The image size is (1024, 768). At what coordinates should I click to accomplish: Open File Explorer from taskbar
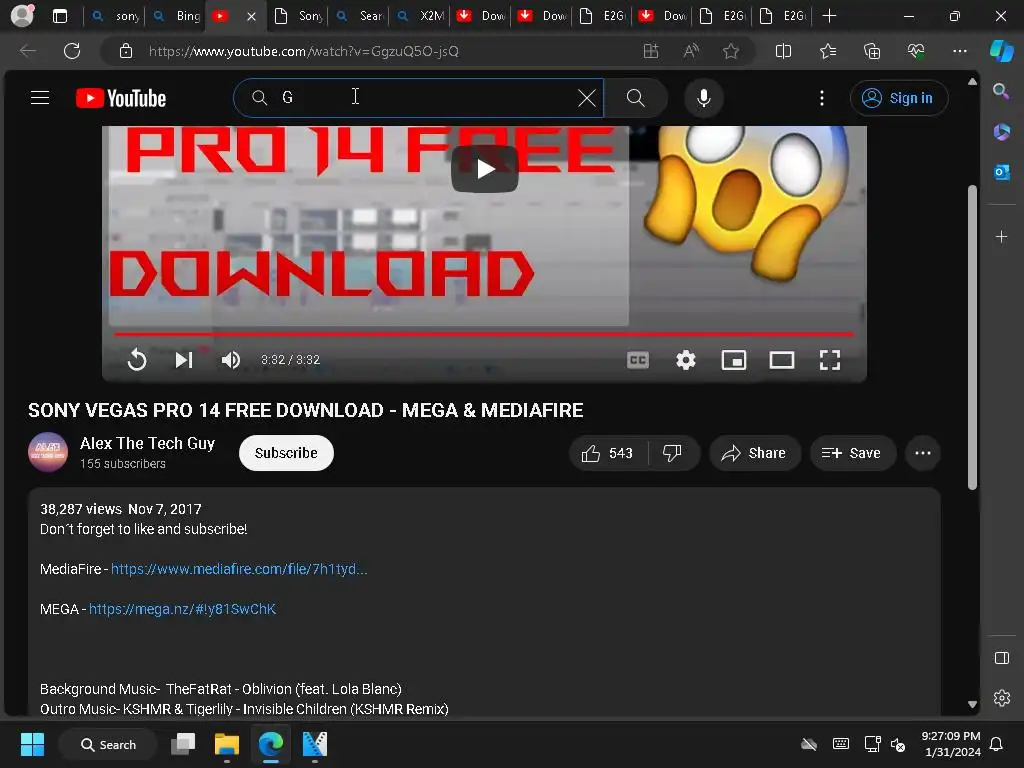click(227, 744)
